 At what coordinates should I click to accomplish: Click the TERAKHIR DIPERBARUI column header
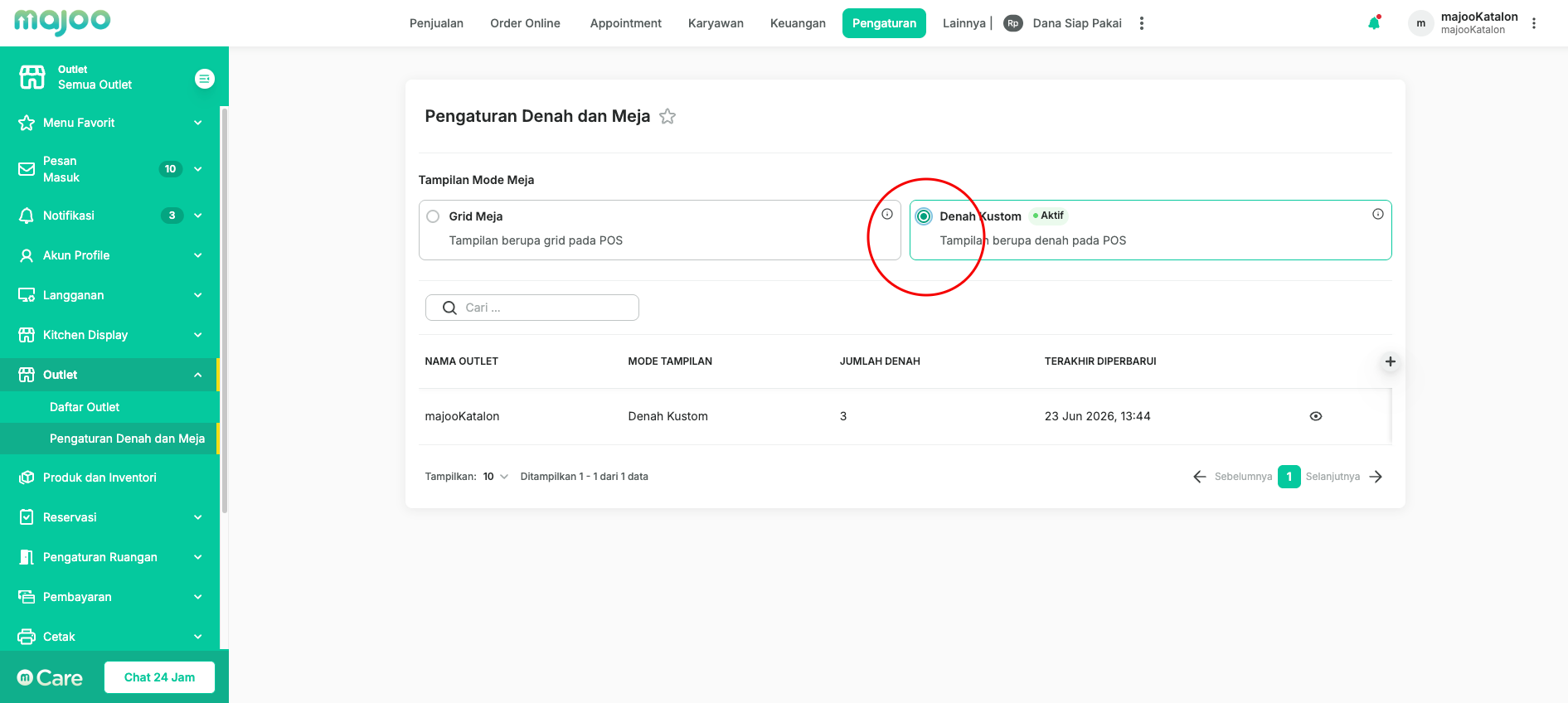(x=1100, y=361)
